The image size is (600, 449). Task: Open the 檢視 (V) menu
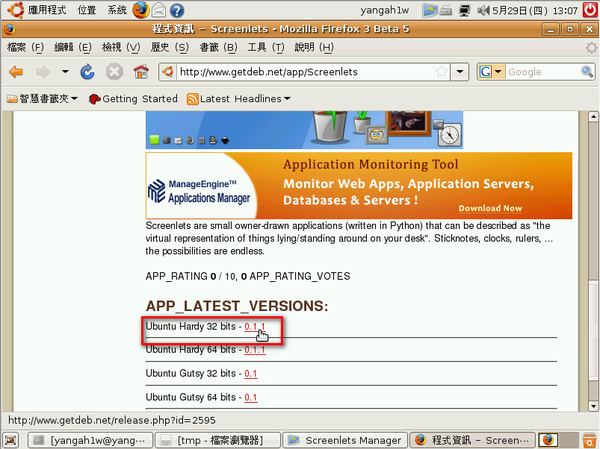(121, 47)
